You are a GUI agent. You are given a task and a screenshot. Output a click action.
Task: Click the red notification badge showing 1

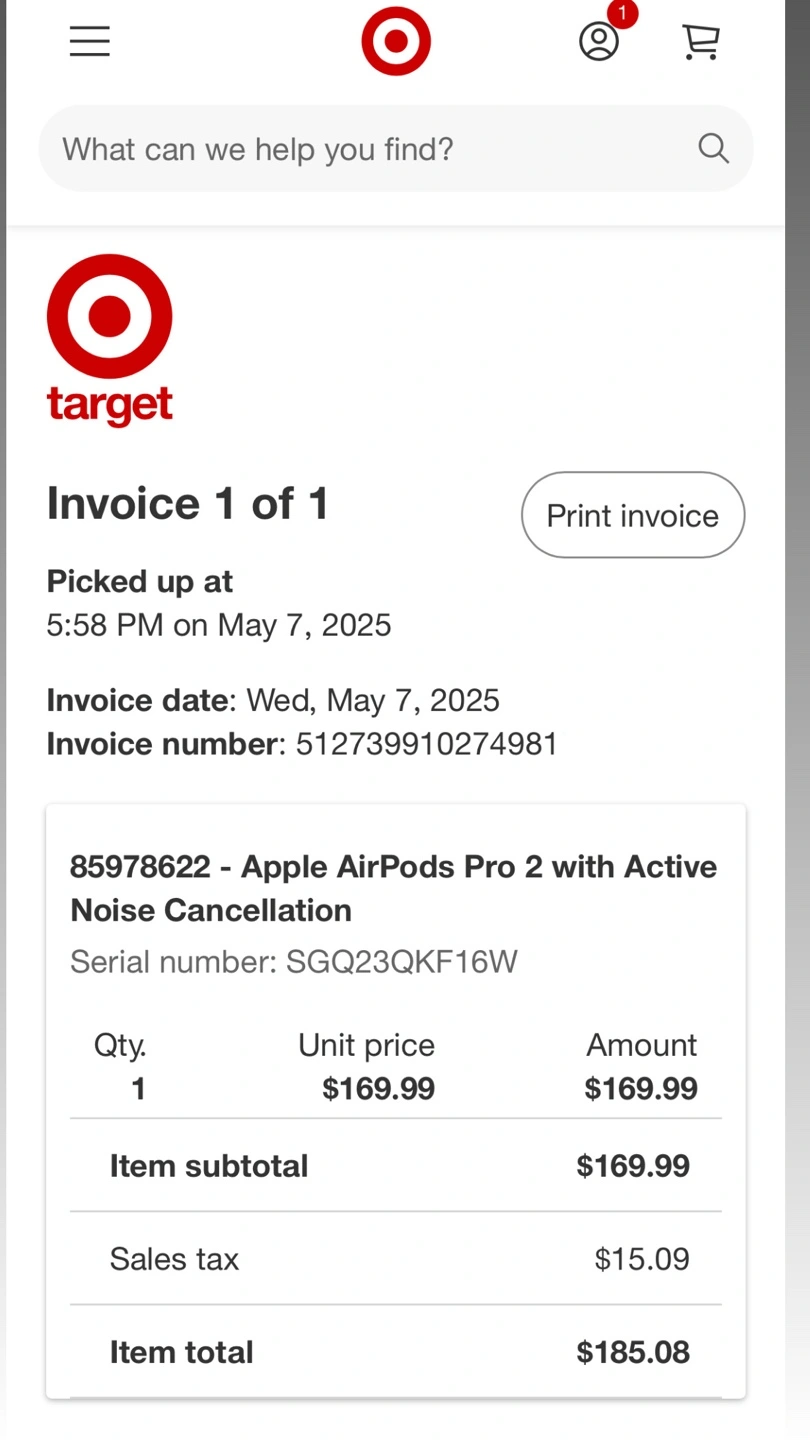pos(623,14)
